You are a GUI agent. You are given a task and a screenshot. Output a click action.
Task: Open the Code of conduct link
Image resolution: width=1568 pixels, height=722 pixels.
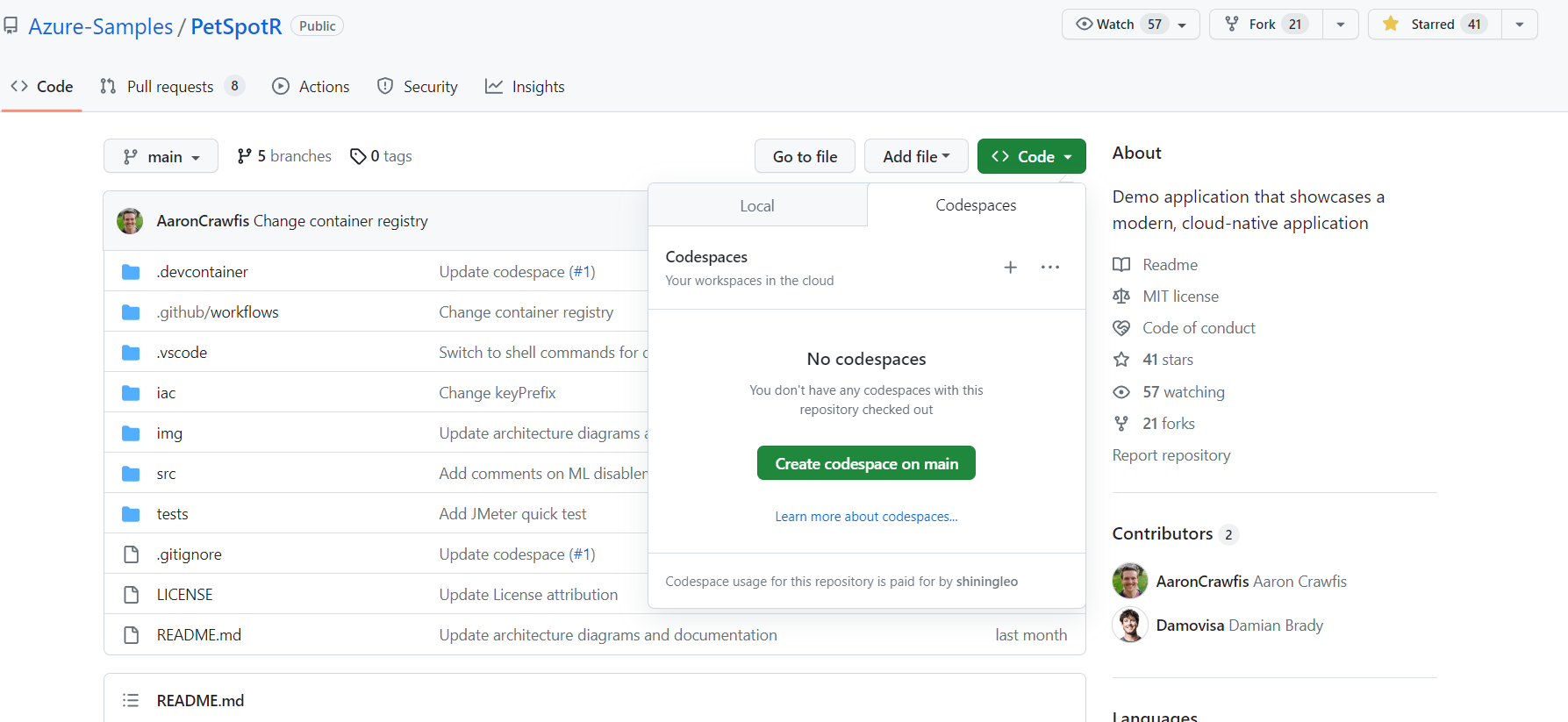click(x=1199, y=328)
